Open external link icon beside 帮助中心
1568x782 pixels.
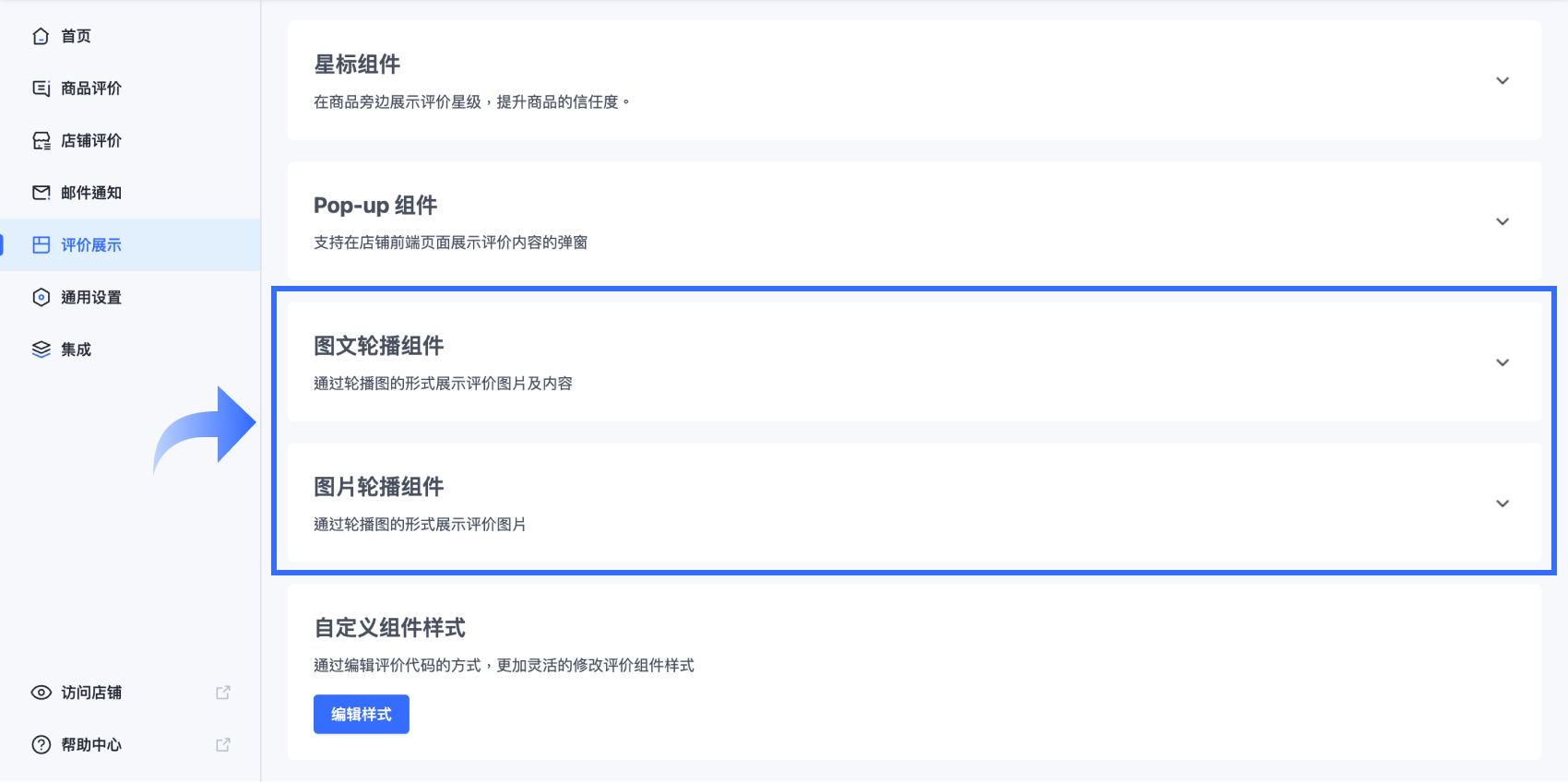[222, 745]
